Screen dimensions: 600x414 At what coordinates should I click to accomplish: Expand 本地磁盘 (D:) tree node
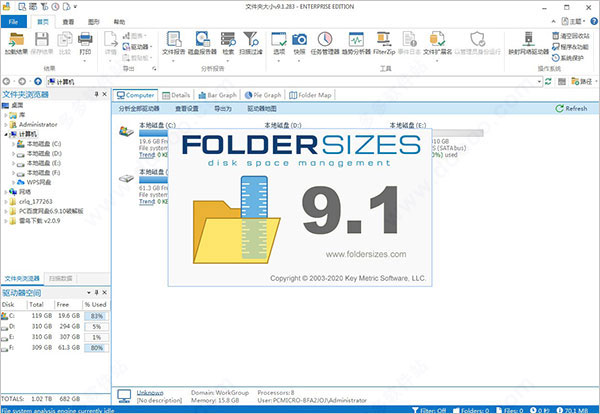[x=13, y=153]
